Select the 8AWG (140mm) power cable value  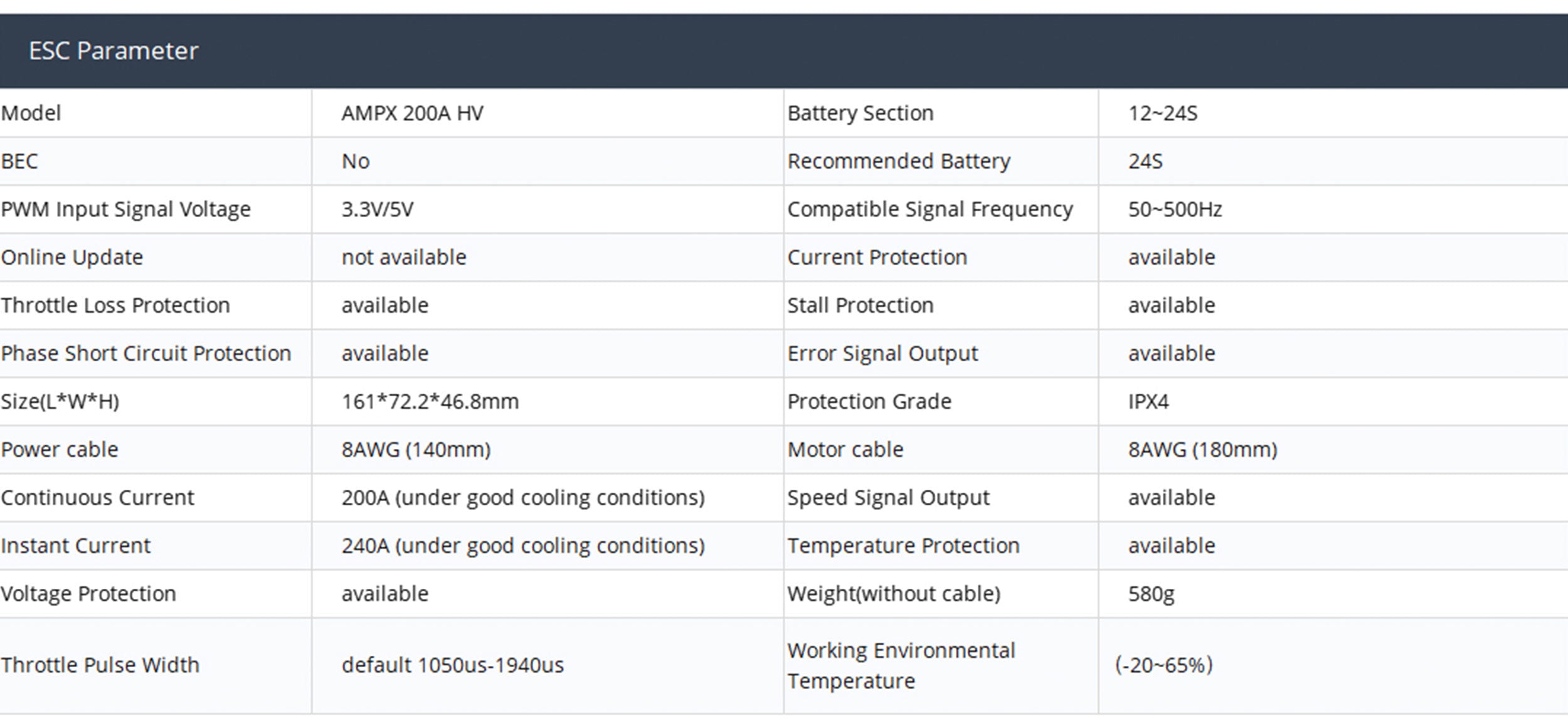point(416,450)
